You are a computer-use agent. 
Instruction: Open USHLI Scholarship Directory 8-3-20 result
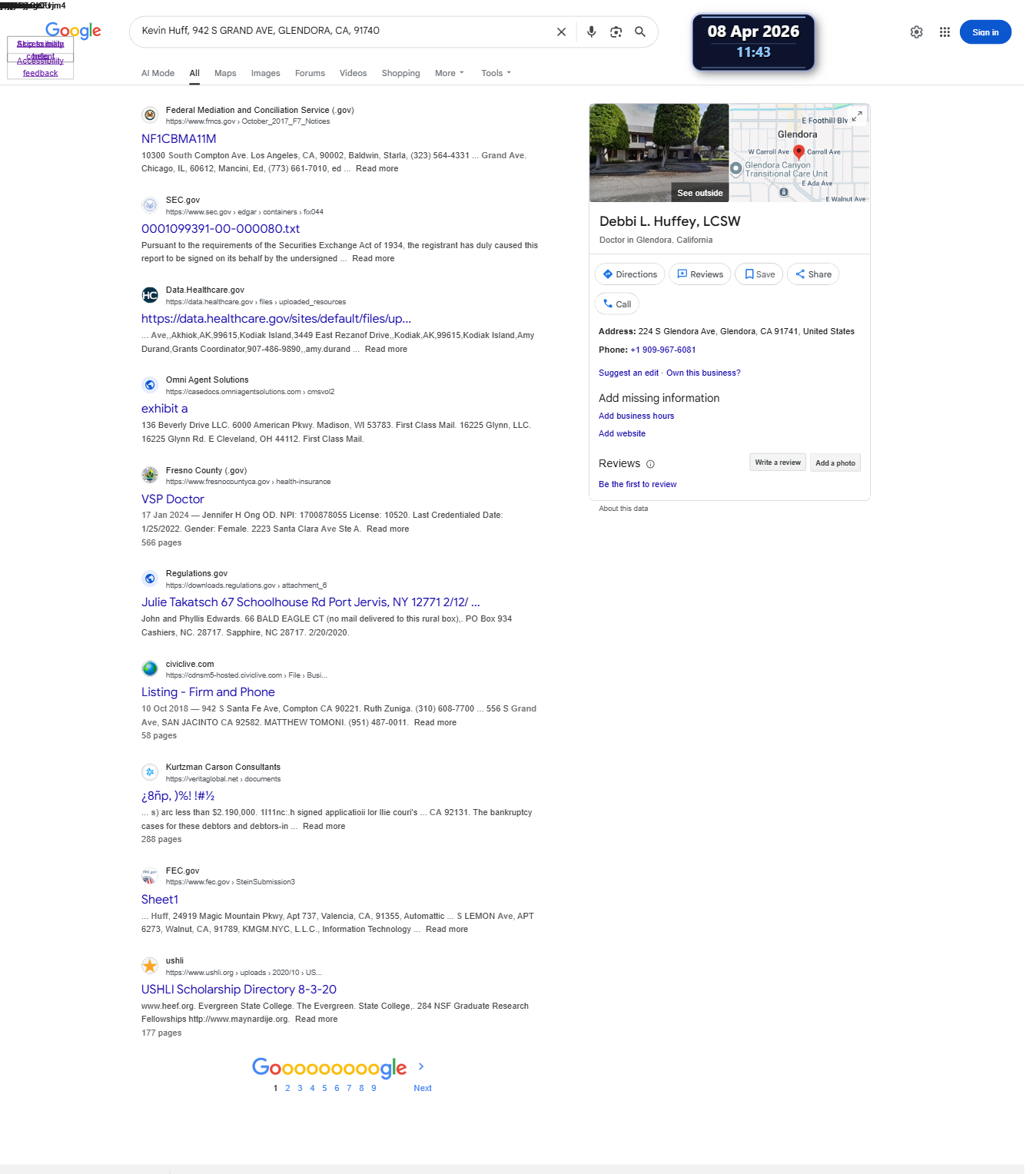click(239, 990)
